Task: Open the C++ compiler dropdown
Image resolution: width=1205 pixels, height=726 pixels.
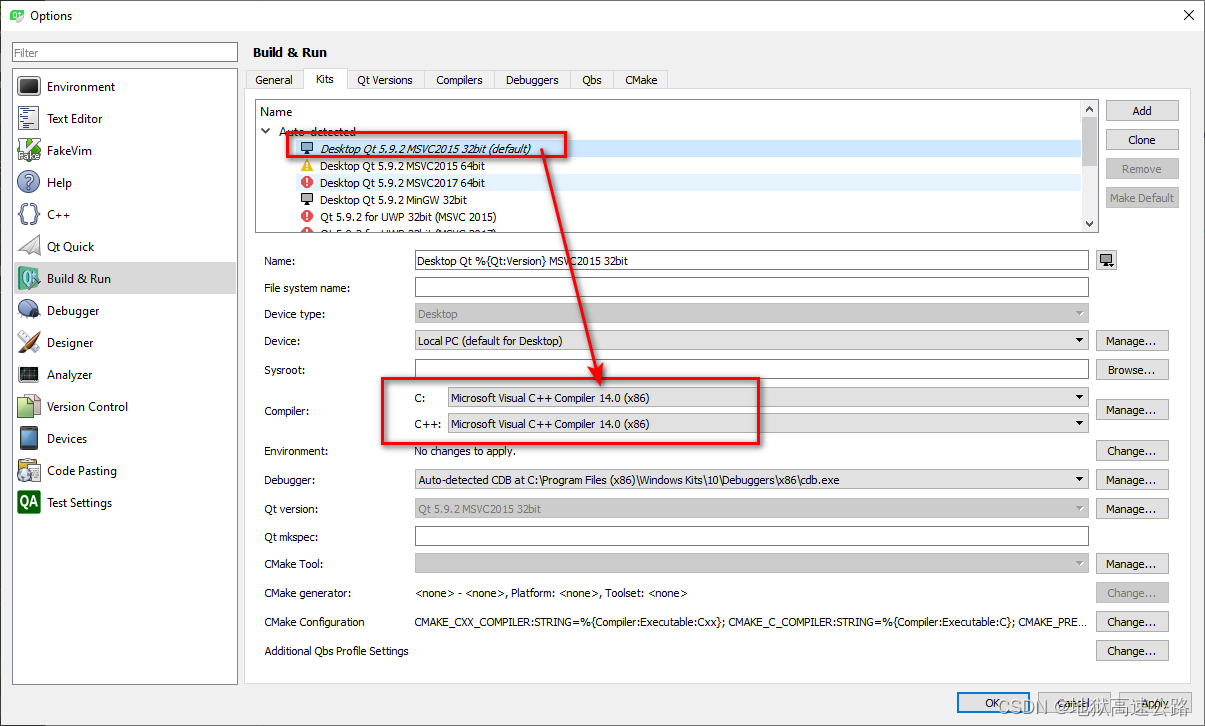Action: tap(767, 424)
